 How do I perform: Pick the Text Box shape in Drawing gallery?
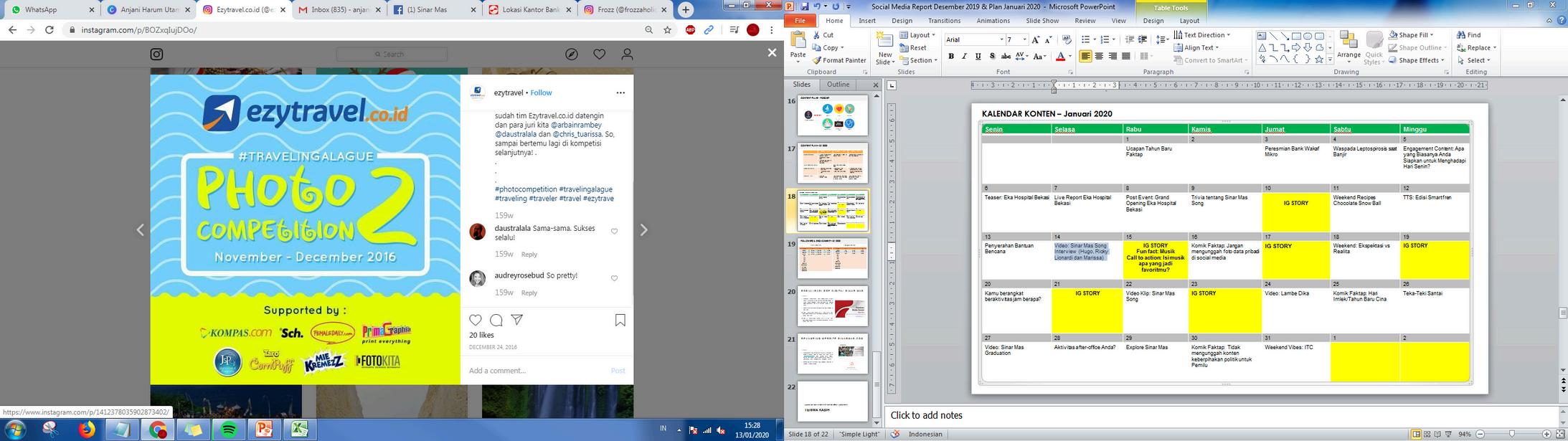1262,36
